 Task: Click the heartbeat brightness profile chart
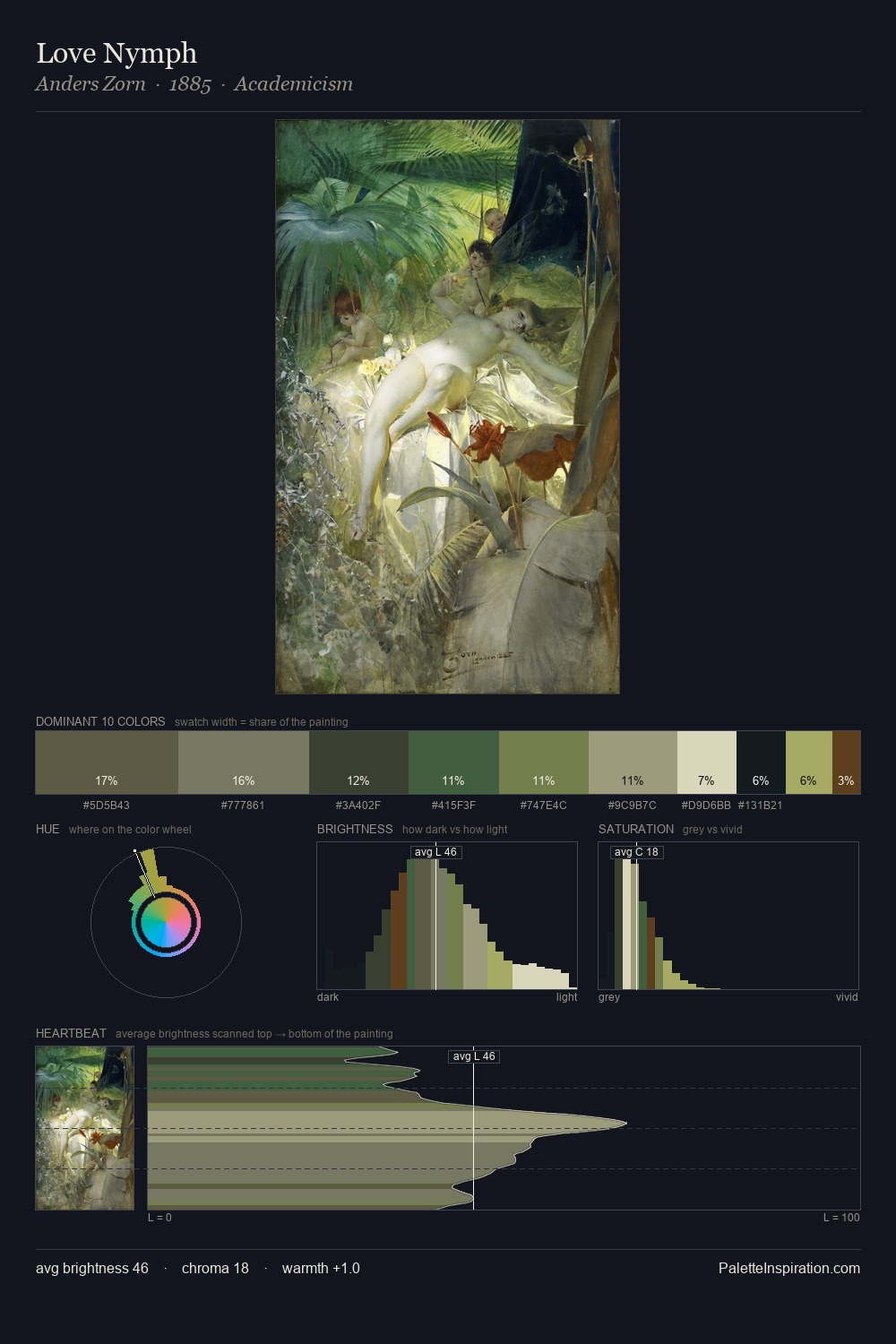tap(504, 1128)
